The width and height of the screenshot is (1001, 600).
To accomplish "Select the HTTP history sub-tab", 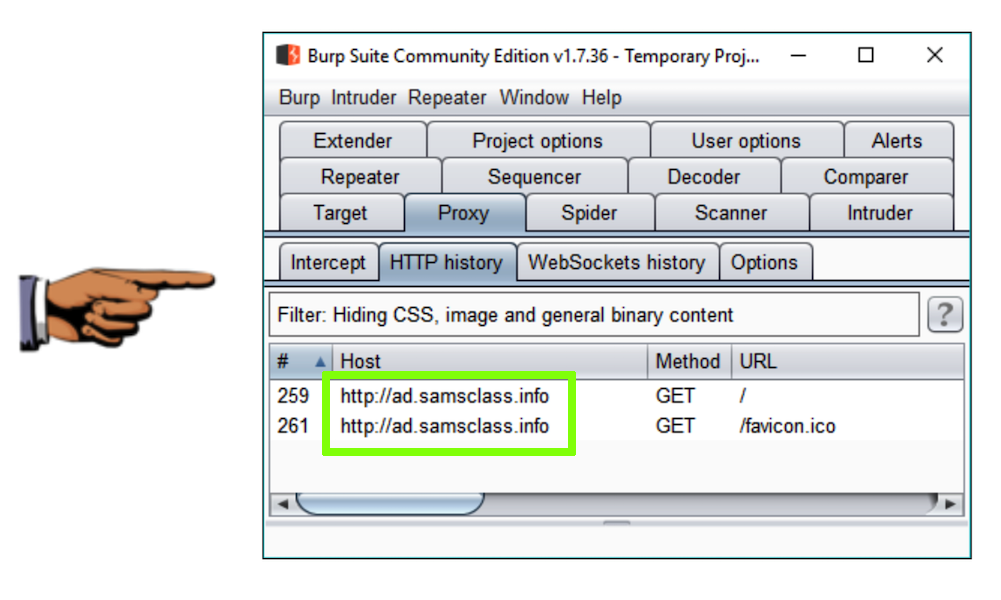I will click(446, 262).
